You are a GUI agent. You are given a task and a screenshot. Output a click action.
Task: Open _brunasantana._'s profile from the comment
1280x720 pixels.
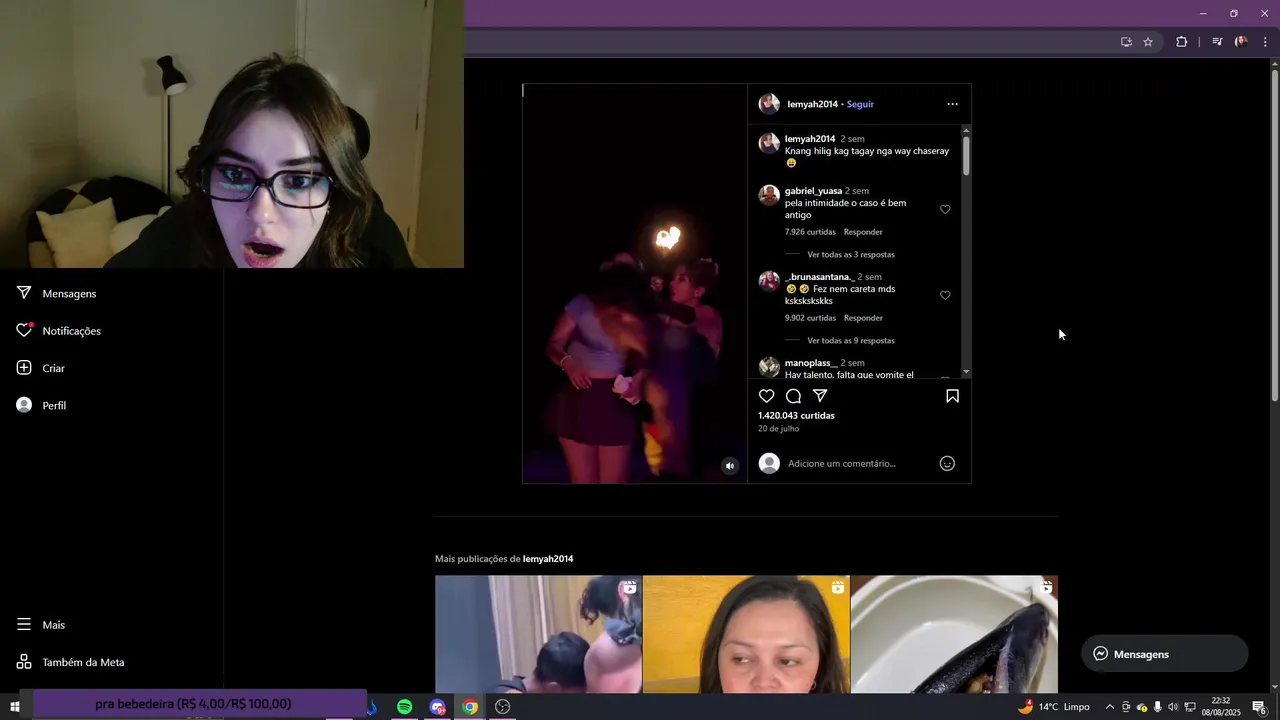click(820, 276)
